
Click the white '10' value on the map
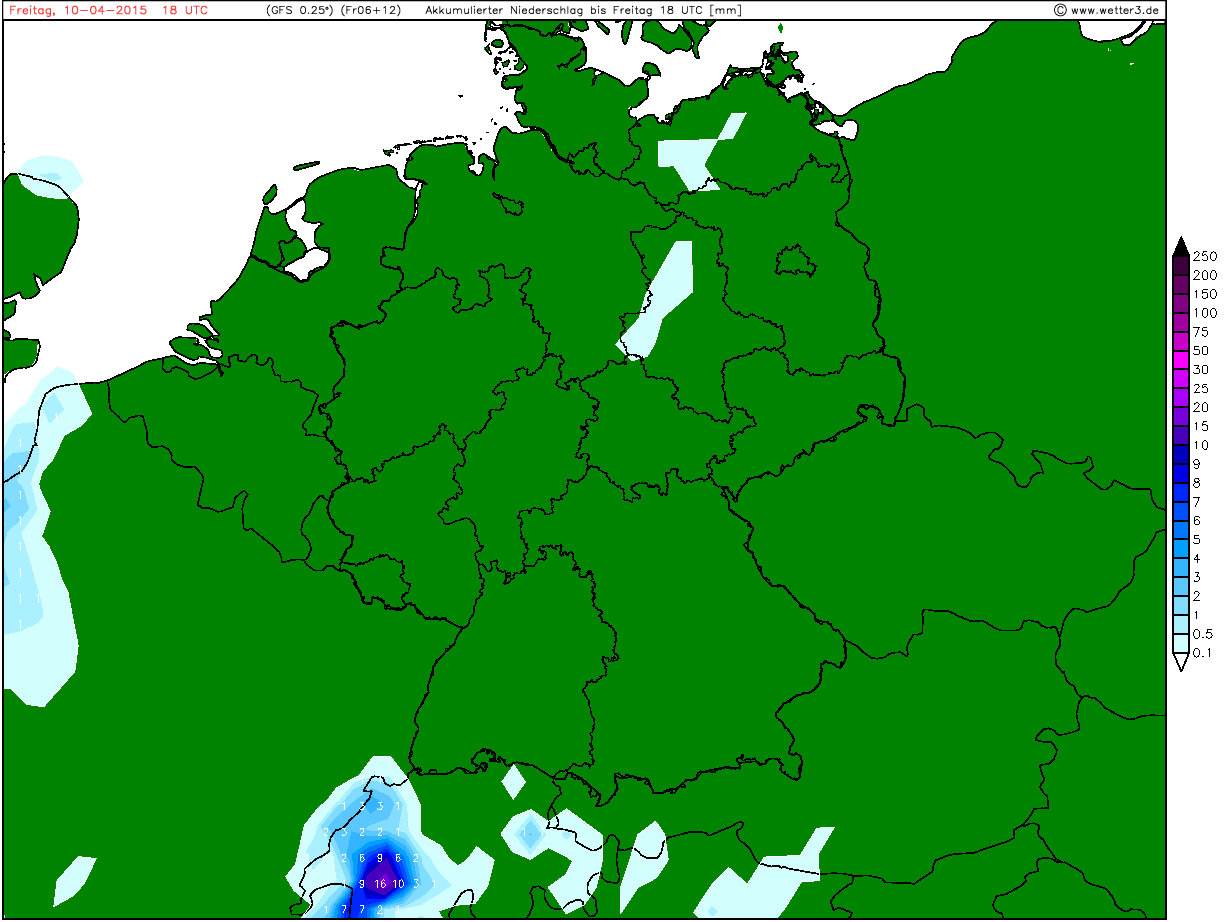398,884
